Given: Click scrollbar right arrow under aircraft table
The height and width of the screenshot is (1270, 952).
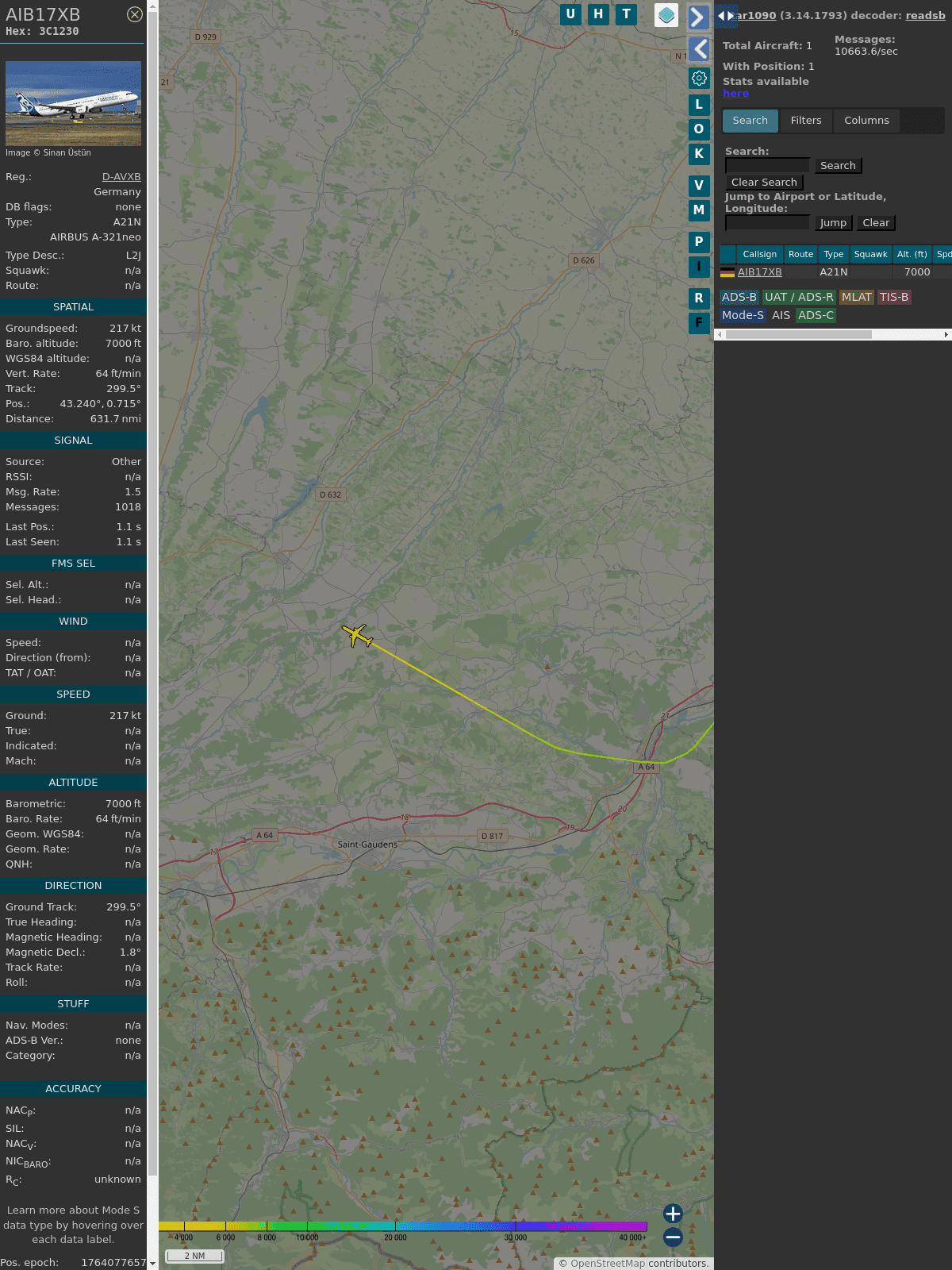Looking at the screenshot, I should click(946, 334).
